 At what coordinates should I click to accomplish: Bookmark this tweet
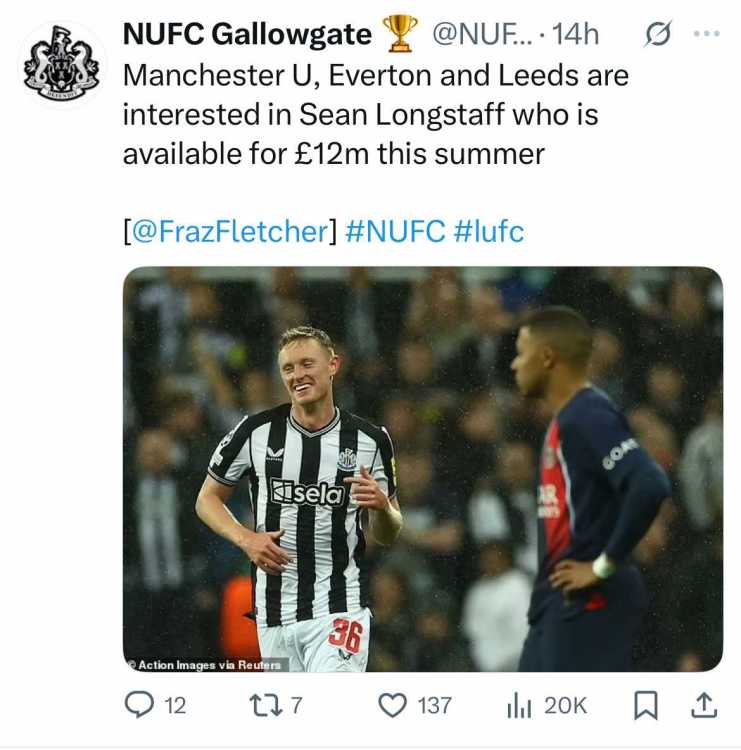pyautogui.click(x=646, y=706)
